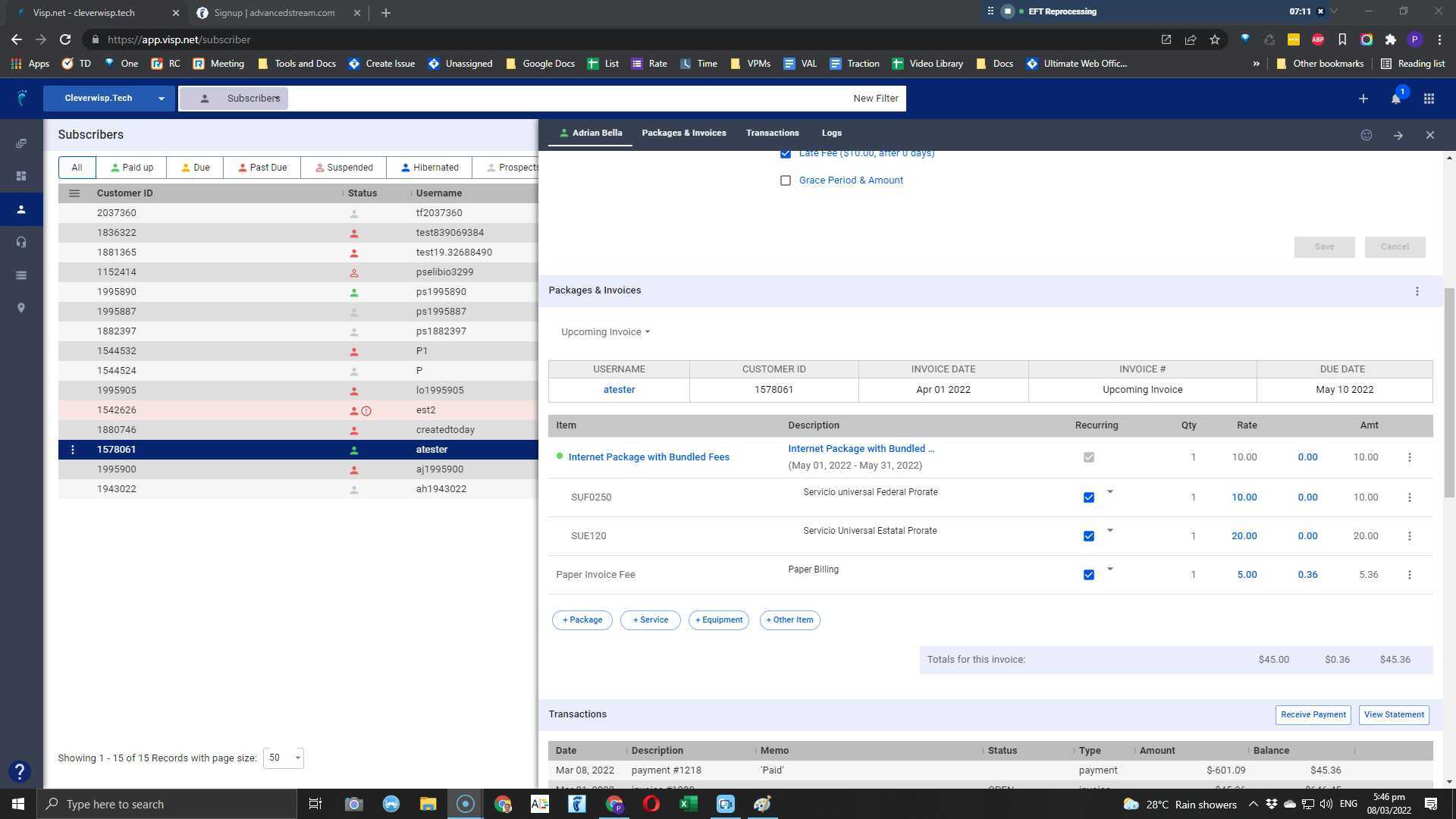Uncheck recurring for SUF0250 item
1456x819 pixels.
pos(1088,497)
